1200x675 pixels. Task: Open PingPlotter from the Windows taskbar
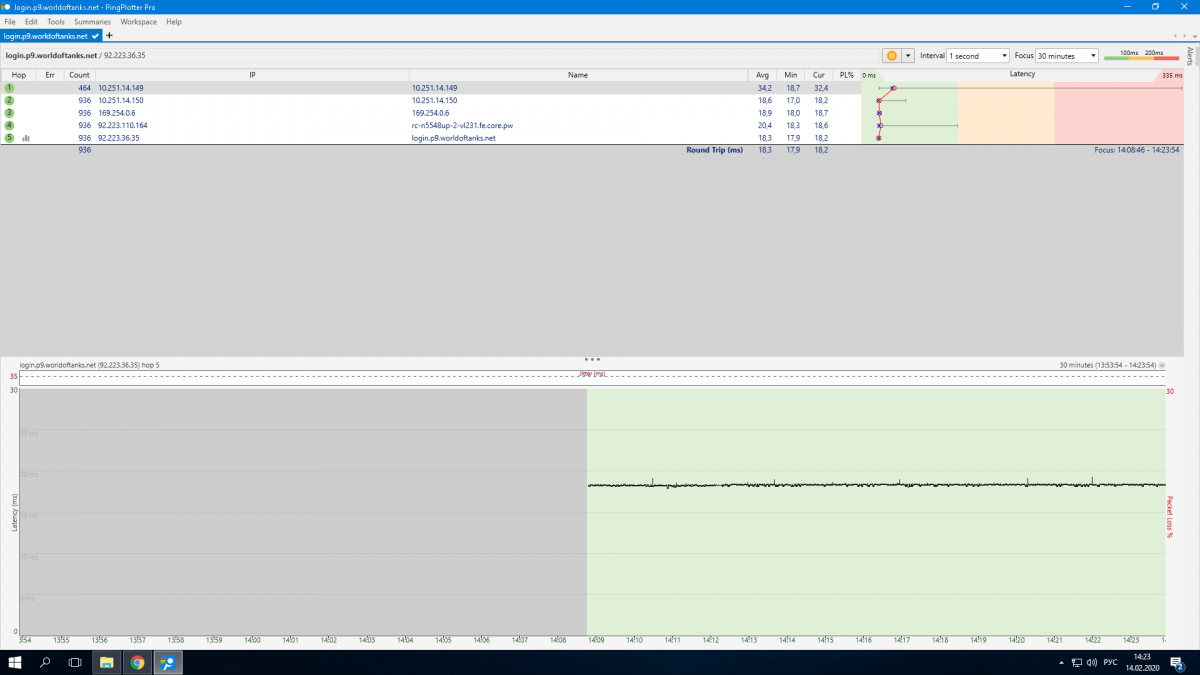click(x=169, y=662)
